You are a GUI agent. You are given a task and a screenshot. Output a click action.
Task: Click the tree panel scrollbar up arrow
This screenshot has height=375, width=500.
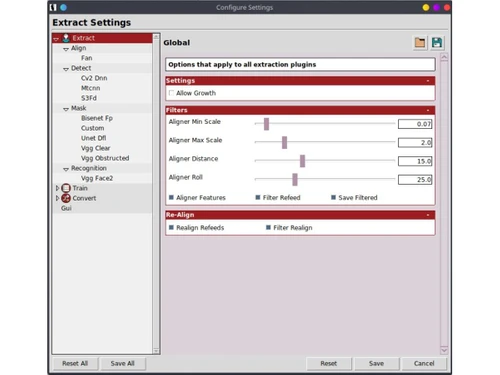pos(156,37)
